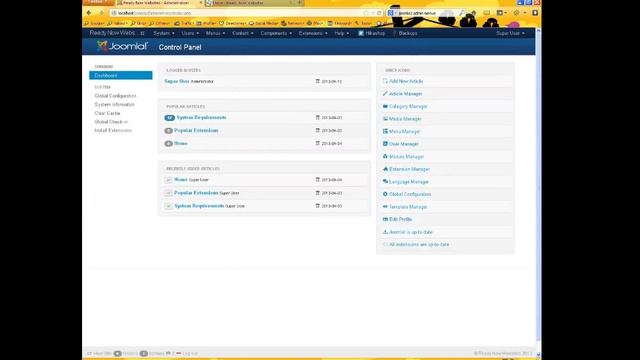
Task: Click the Language Manager speech icon
Action: pos(385,182)
